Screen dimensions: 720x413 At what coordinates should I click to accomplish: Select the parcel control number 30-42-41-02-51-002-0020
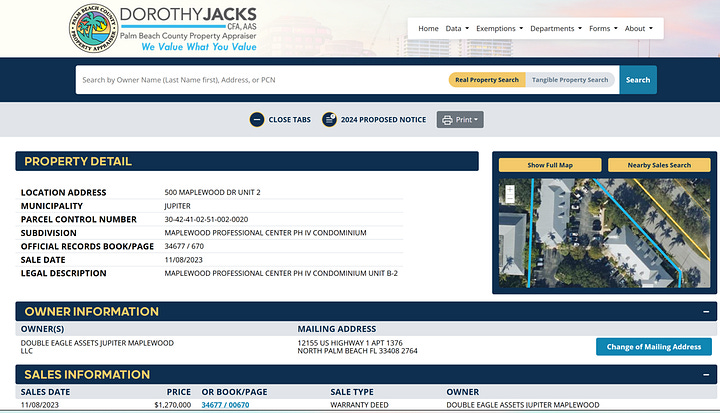click(x=206, y=220)
